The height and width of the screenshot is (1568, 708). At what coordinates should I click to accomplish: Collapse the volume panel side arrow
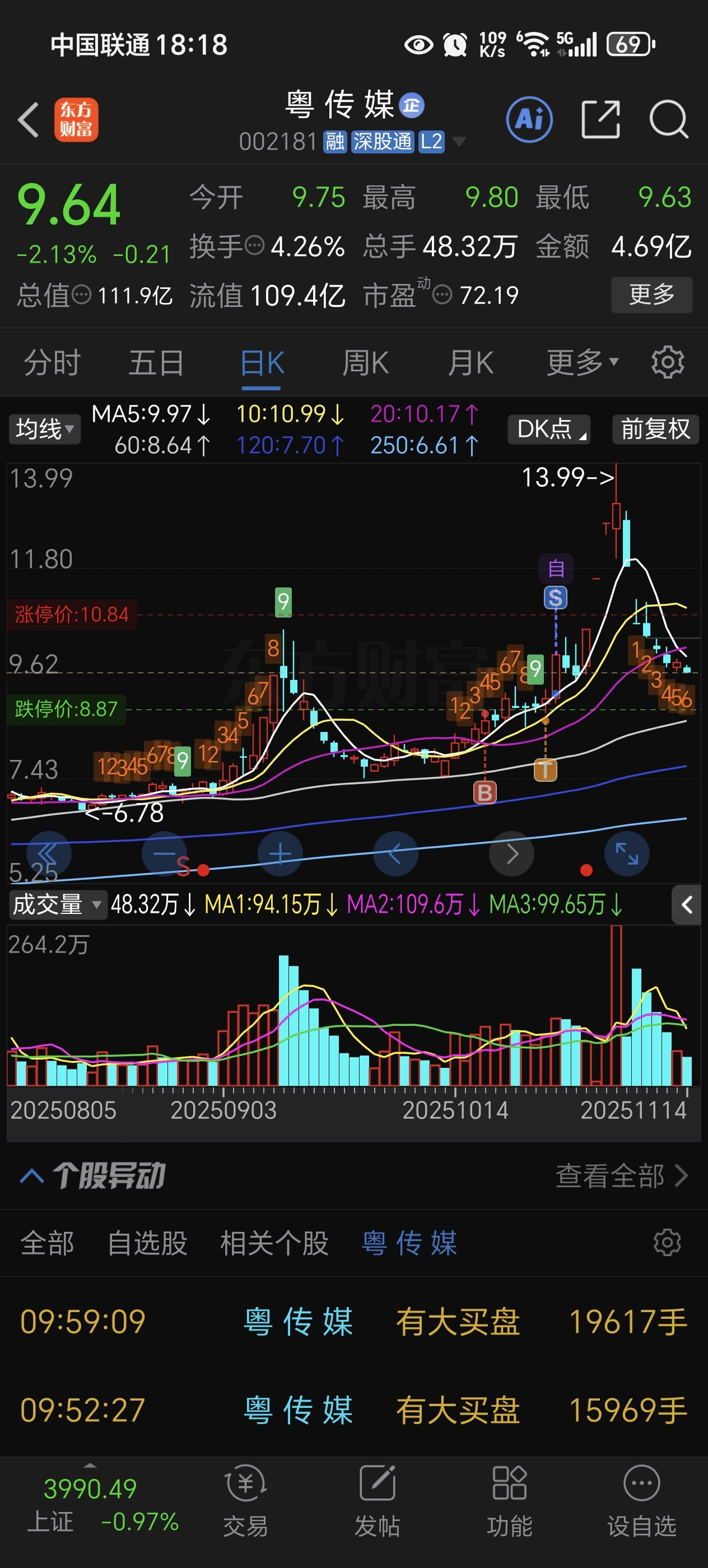686,904
